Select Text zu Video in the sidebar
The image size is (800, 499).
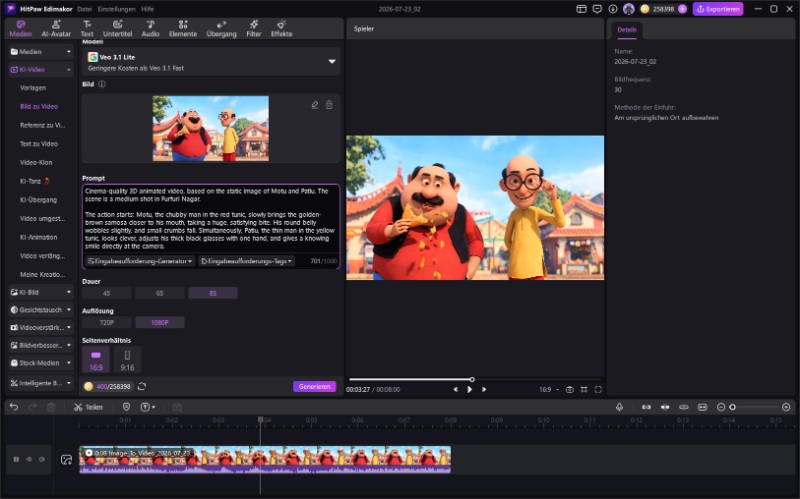pos(39,144)
